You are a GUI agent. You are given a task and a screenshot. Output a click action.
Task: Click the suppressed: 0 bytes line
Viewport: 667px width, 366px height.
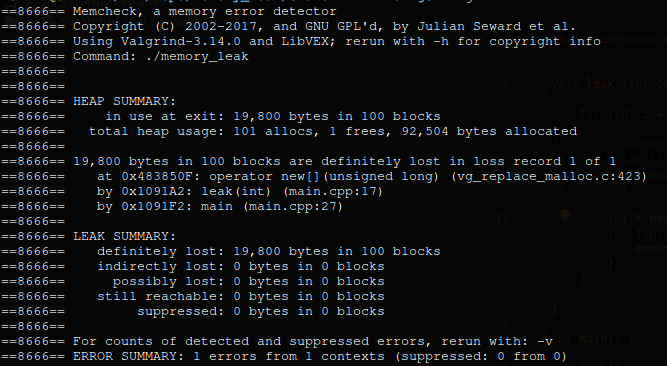[261, 312]
